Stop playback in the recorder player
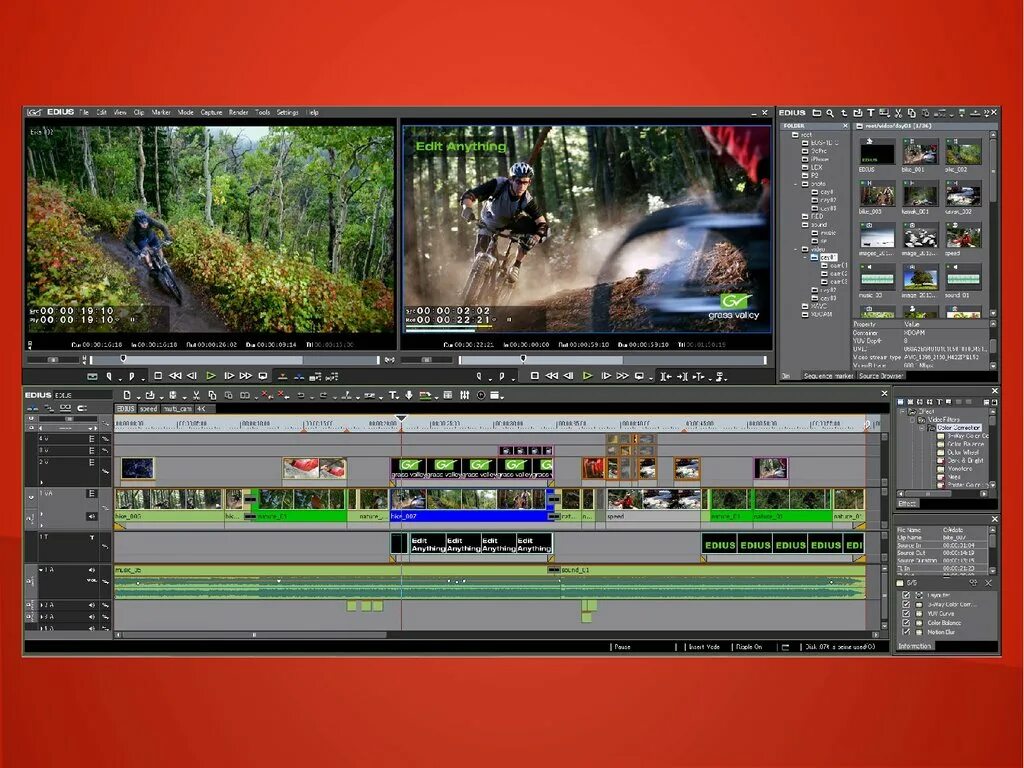The width and height of the screenshot is (1024, 768). click(534, 376)
